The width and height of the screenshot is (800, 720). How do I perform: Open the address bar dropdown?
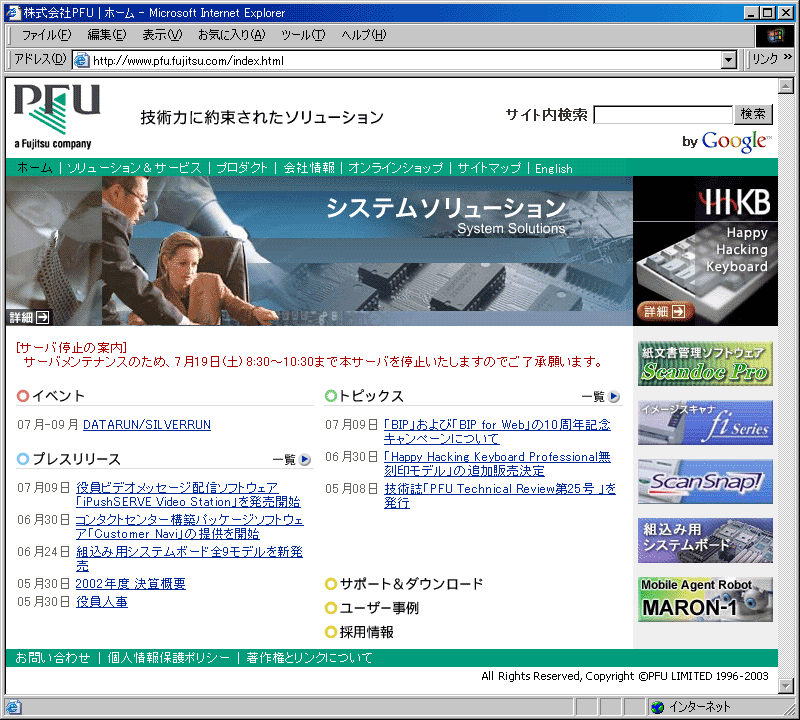pyautogui.click(x=729, y=61)
